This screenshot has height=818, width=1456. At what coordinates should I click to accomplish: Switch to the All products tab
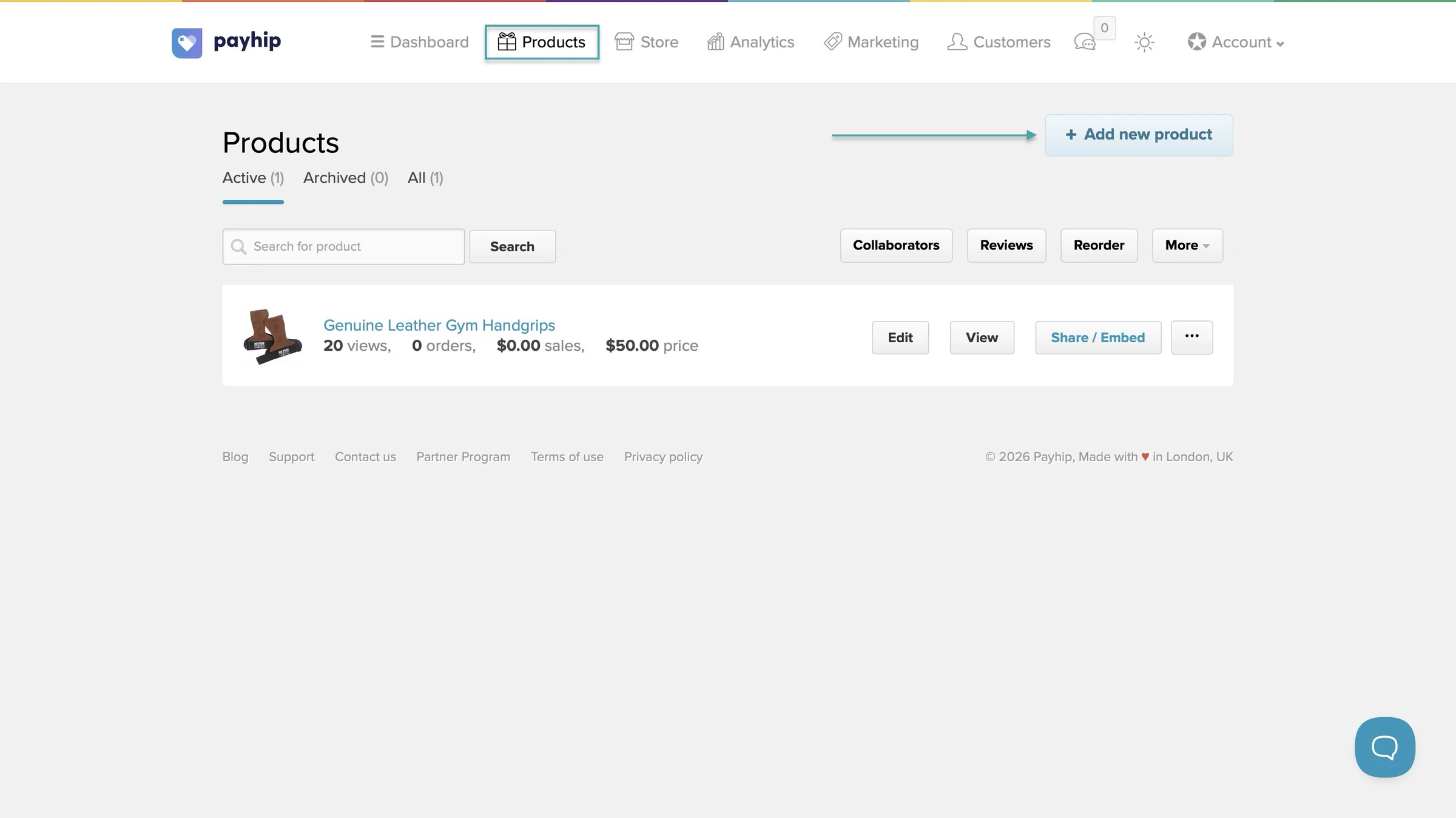click(425, 178)
